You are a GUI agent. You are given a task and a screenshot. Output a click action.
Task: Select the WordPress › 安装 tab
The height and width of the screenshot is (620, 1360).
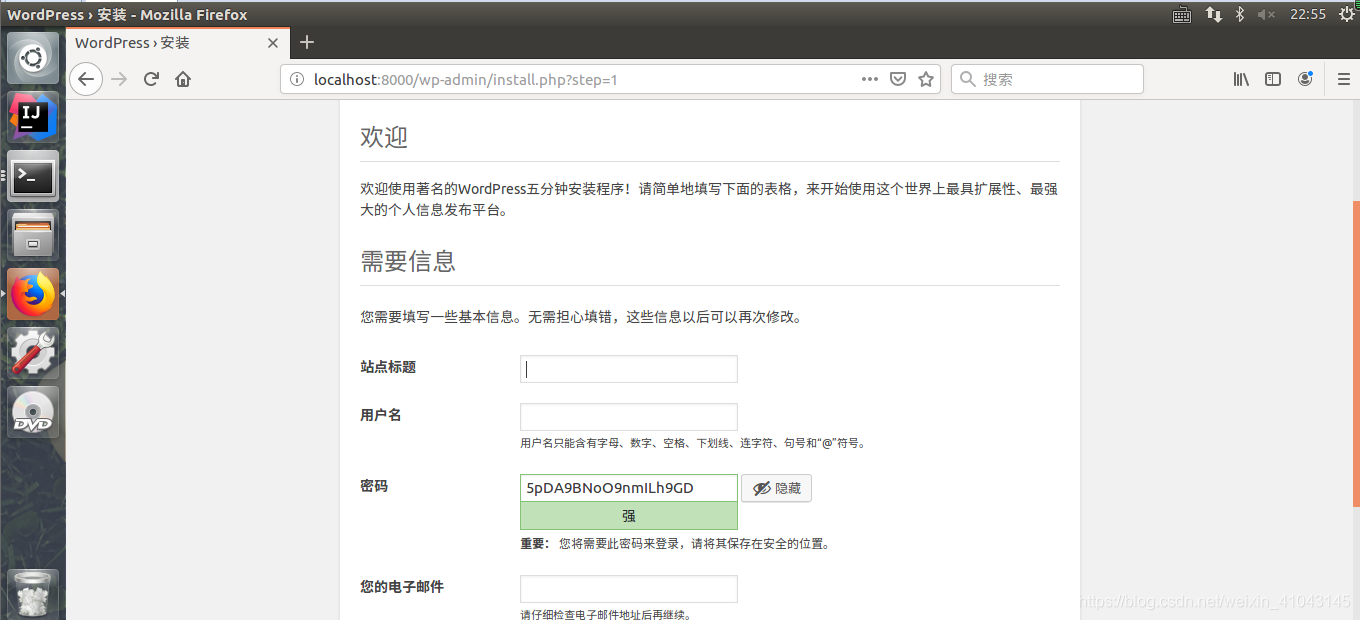(x=178, y=43)
